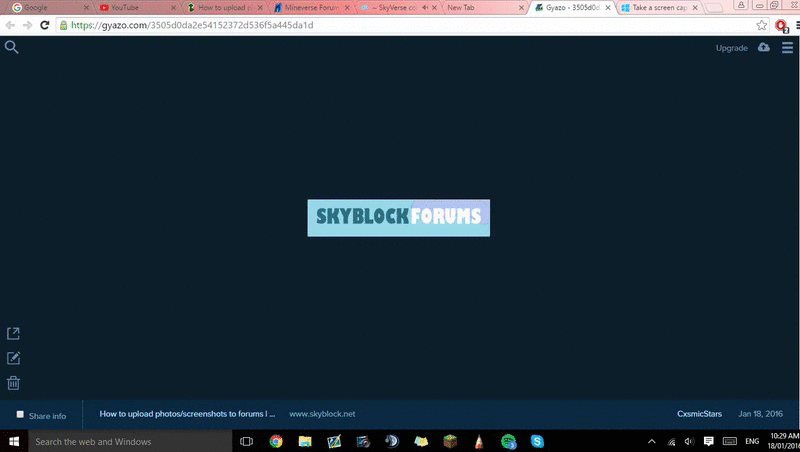Close the YouTube tab
800x452 pixels.
173,8
